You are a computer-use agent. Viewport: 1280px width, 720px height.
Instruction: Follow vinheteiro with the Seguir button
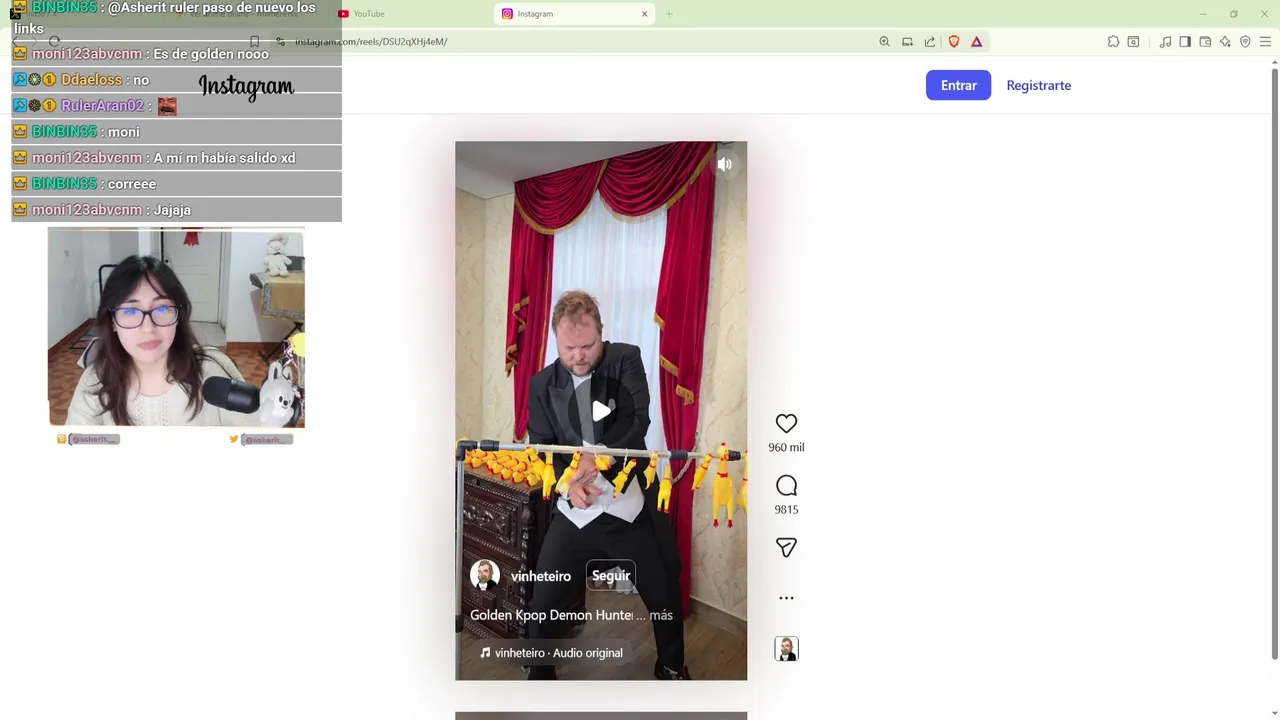(x=611, y=575)
